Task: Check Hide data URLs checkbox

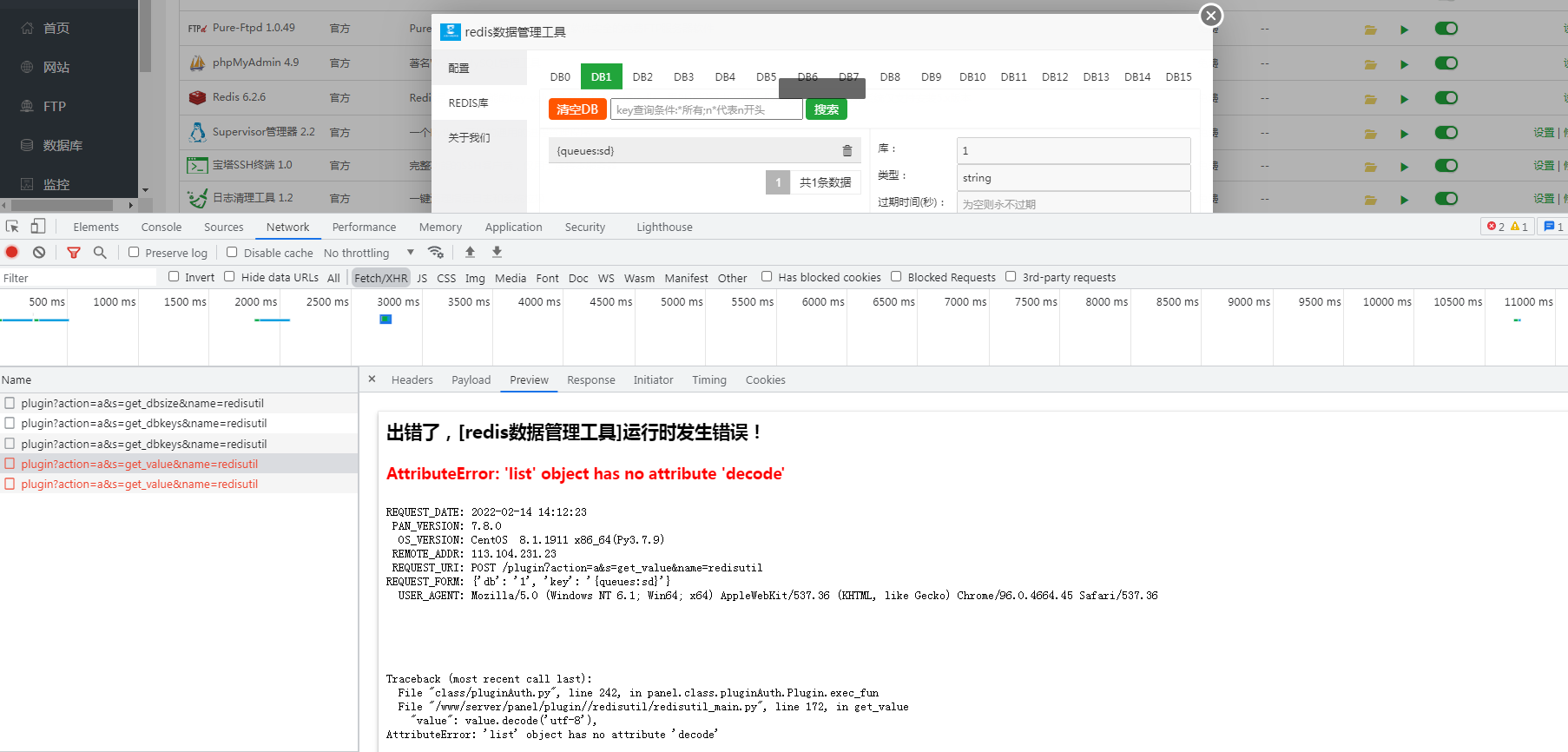Action: click(229, 277)
